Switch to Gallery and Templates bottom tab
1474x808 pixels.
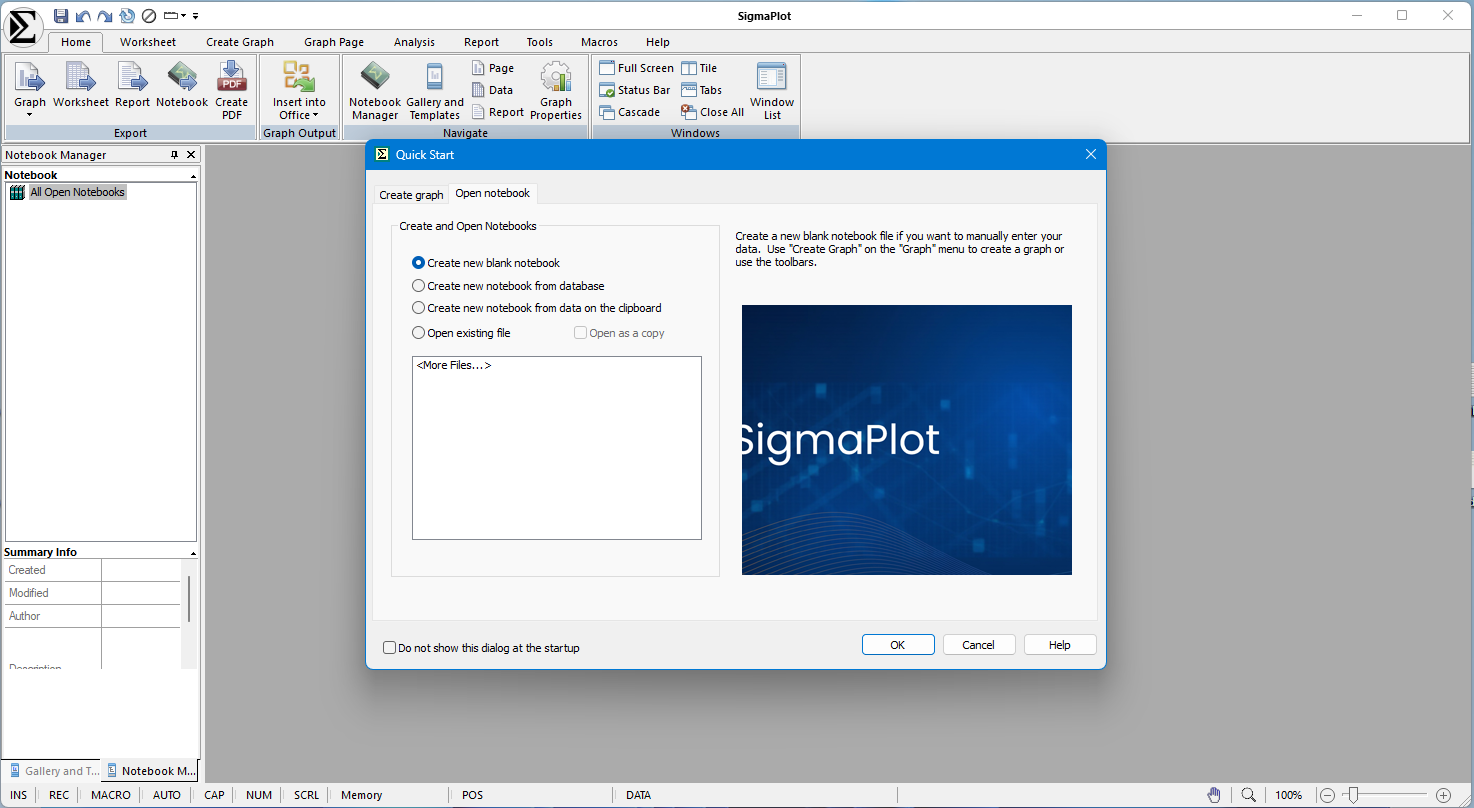coord(52,771)
